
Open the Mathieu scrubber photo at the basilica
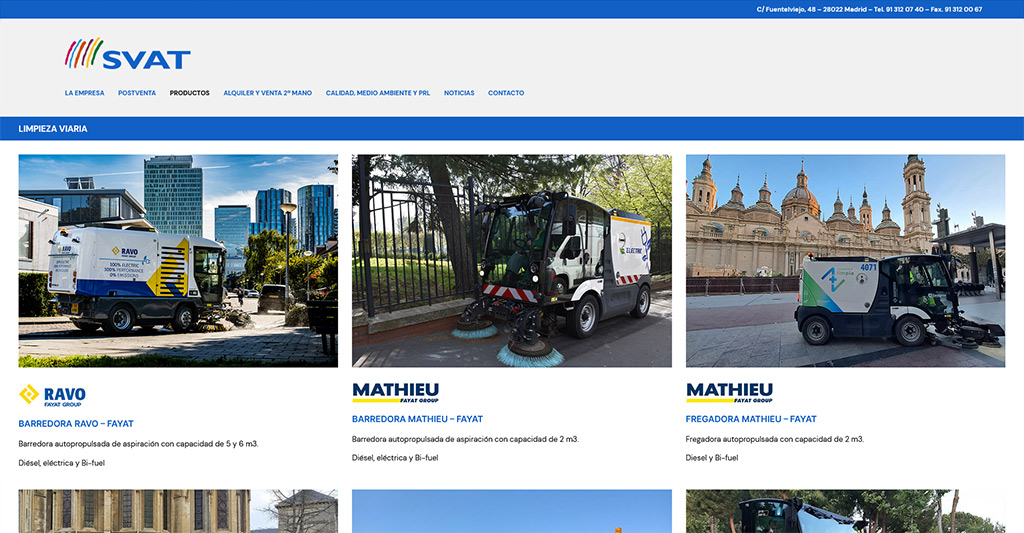tap(846, 261)
